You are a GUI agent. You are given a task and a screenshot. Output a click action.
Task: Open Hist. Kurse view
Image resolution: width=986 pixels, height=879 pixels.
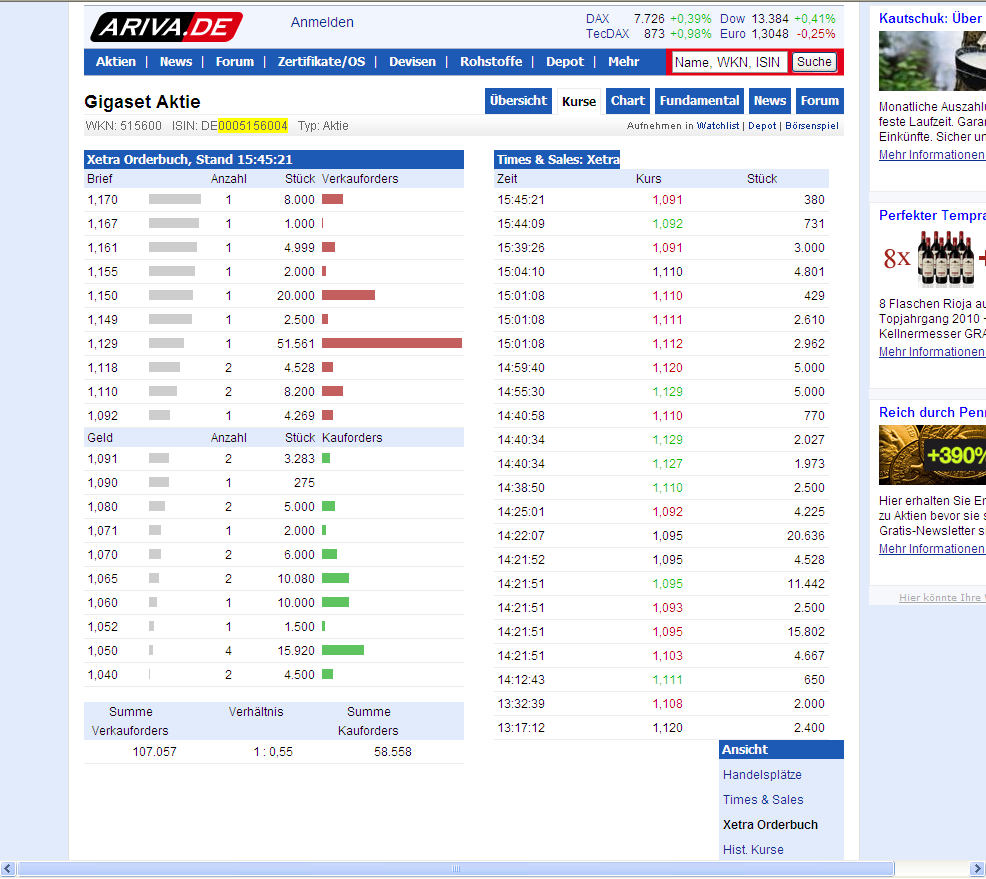point(753,850)
